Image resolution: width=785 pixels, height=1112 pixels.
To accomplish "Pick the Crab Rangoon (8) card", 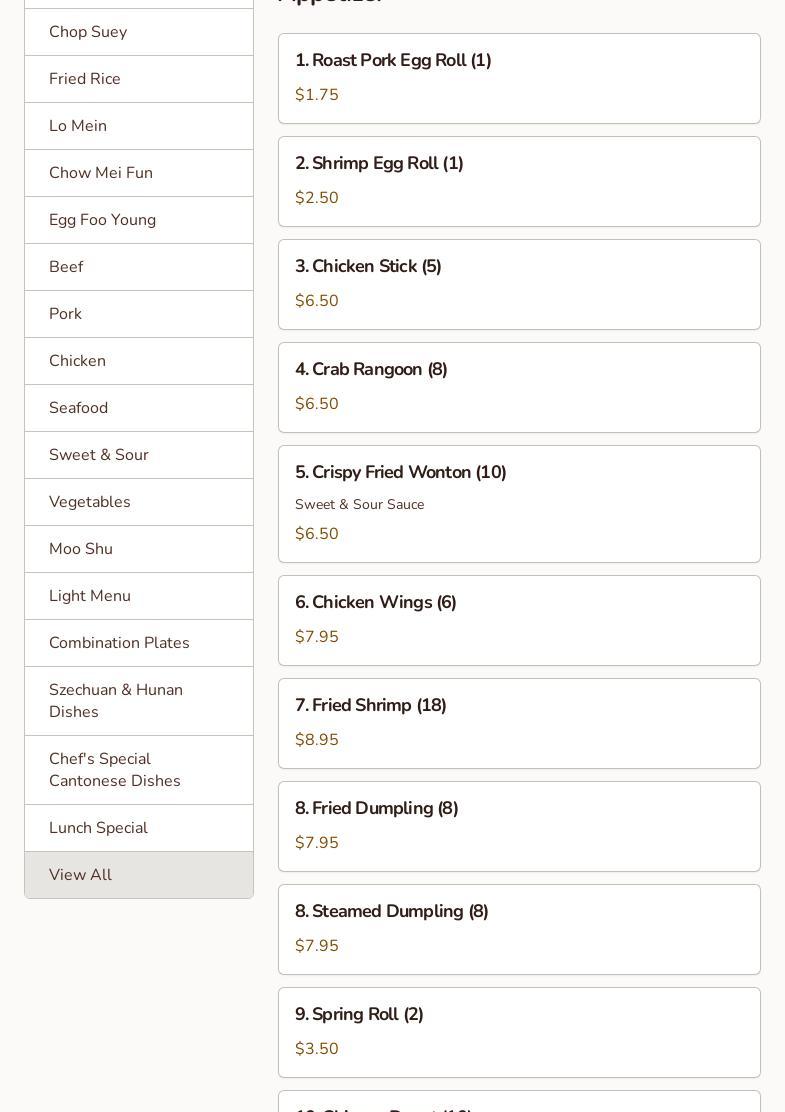I will (x=519, y=387).
